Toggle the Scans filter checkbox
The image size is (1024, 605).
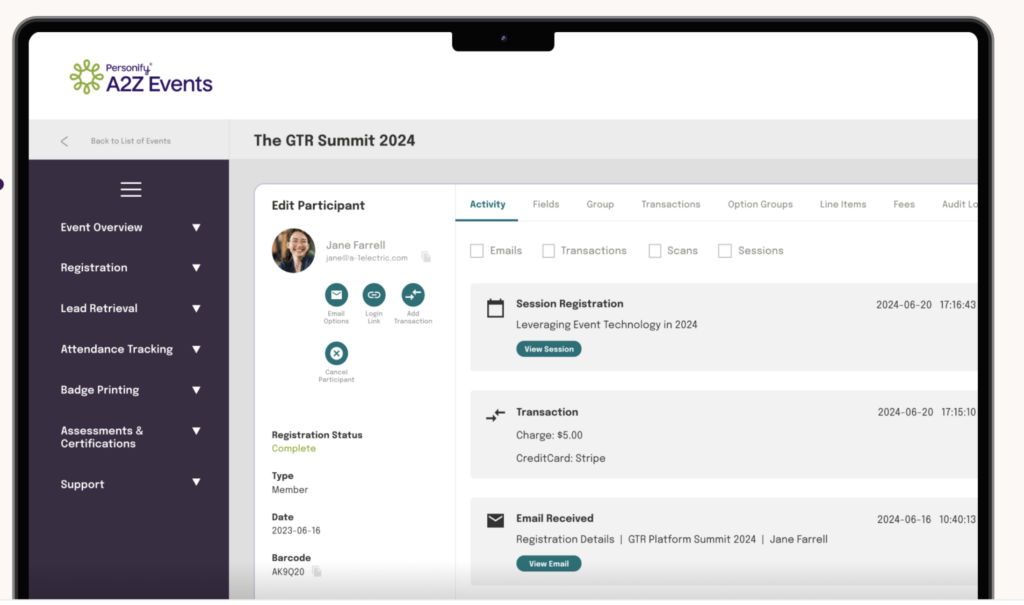coord(655,251)
